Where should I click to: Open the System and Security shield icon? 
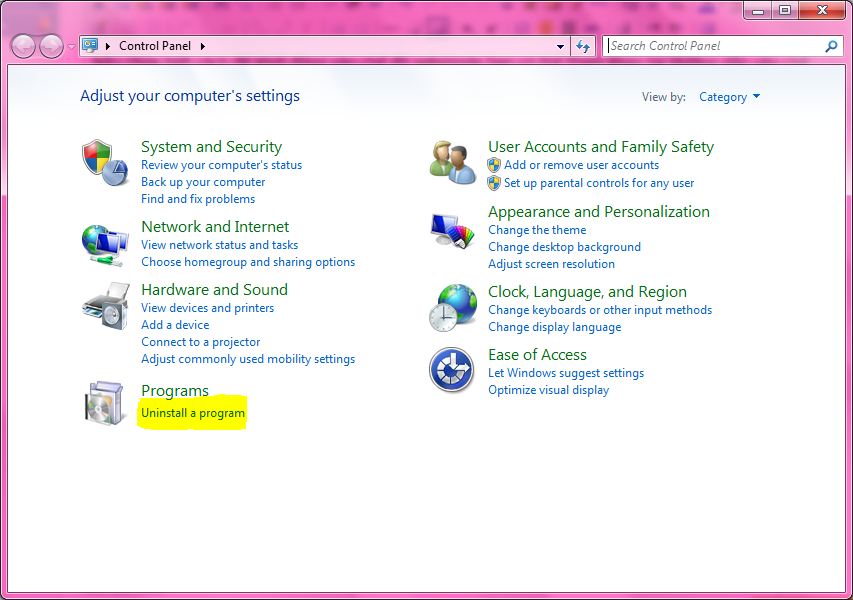point(105,163)
